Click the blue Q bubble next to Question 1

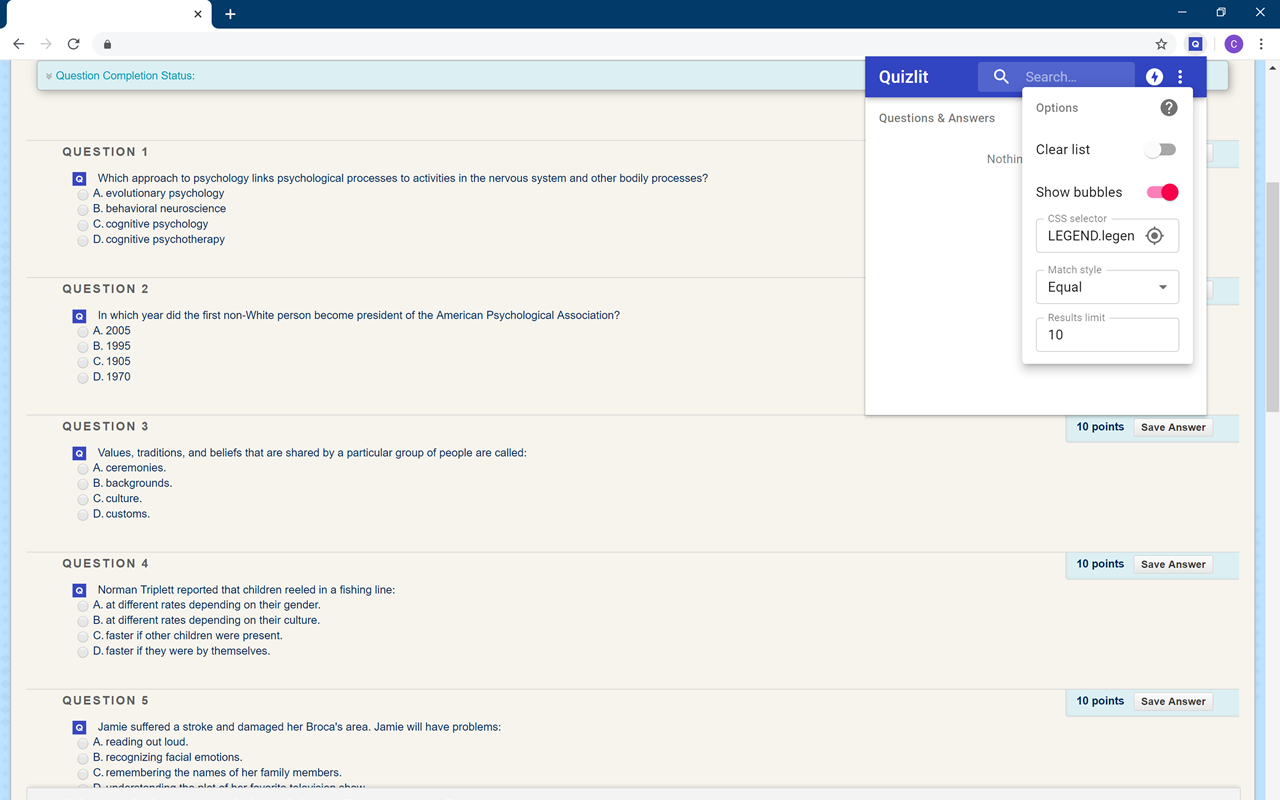pyautogui.click(x=79, y=178)
